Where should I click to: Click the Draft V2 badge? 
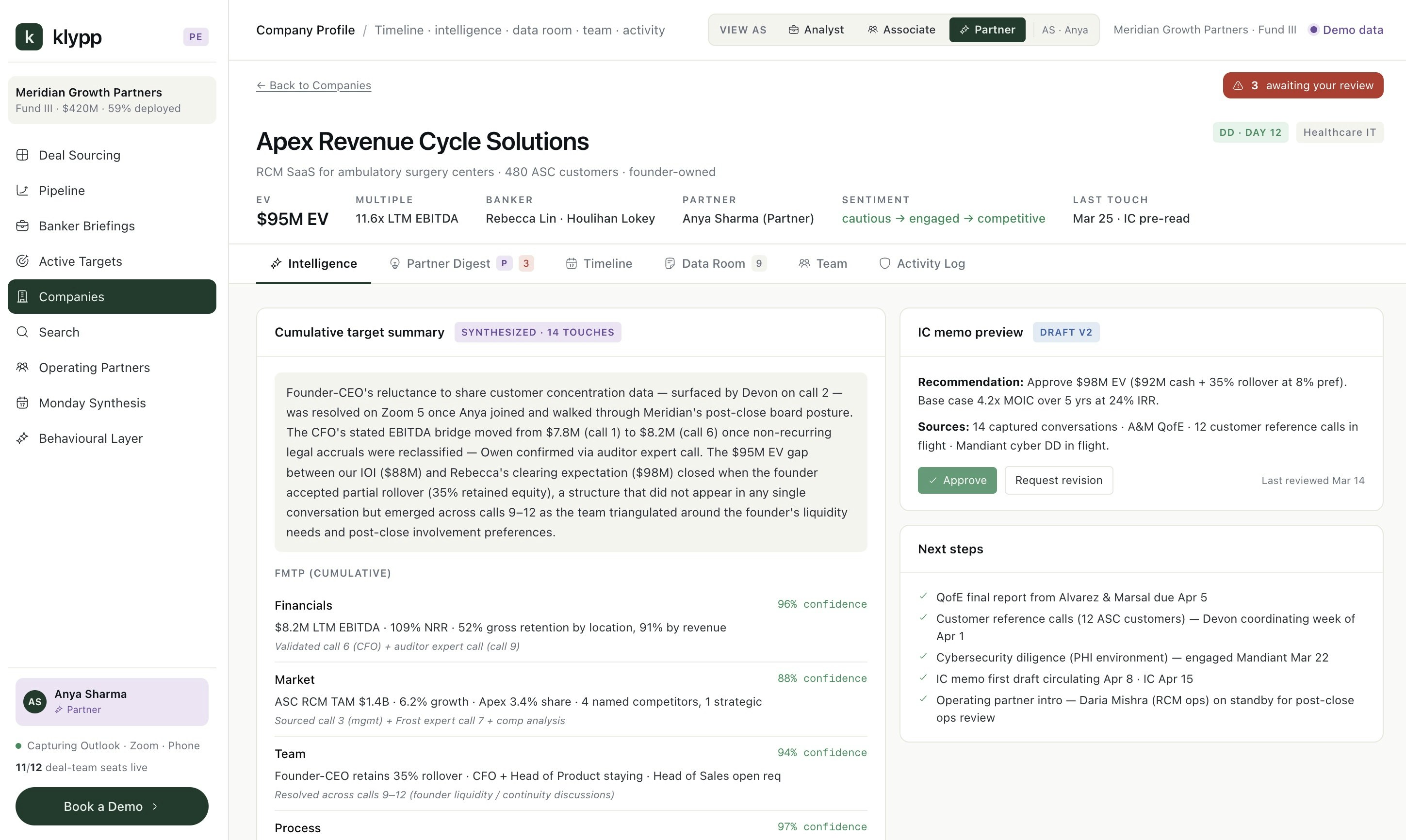pos(1066,332)
